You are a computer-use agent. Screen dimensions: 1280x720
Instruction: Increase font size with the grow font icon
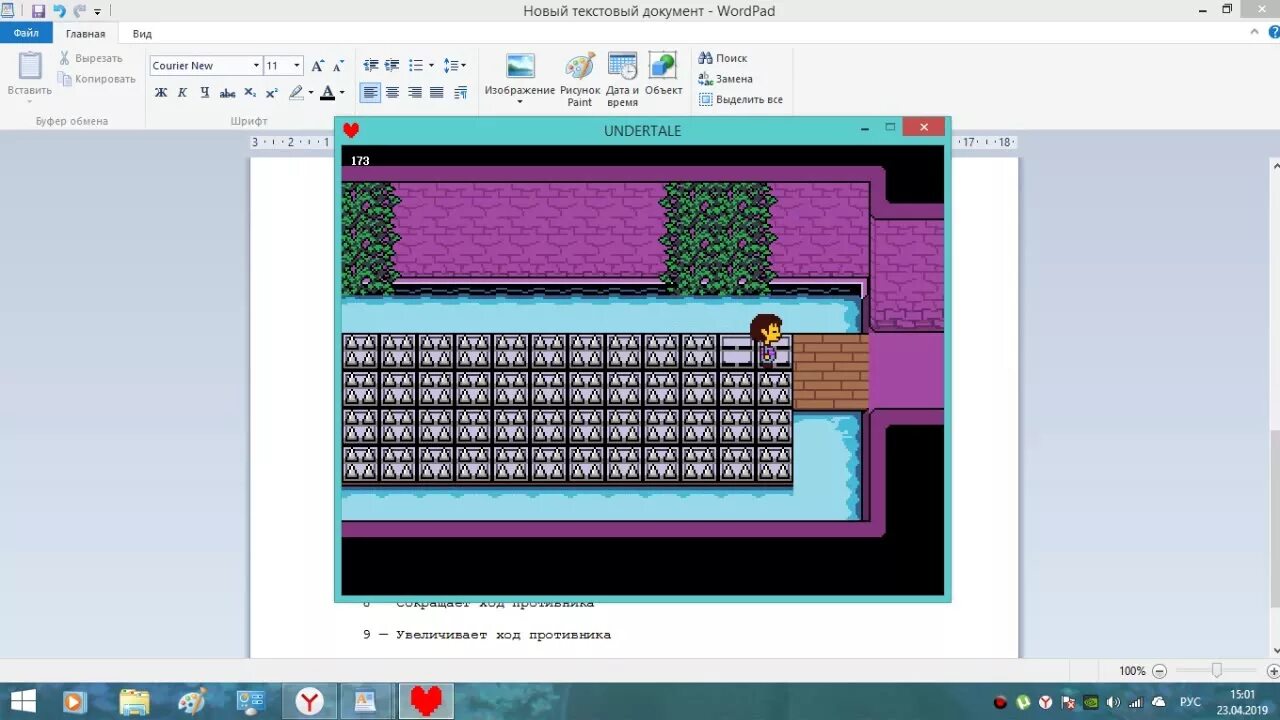point(318,66)
